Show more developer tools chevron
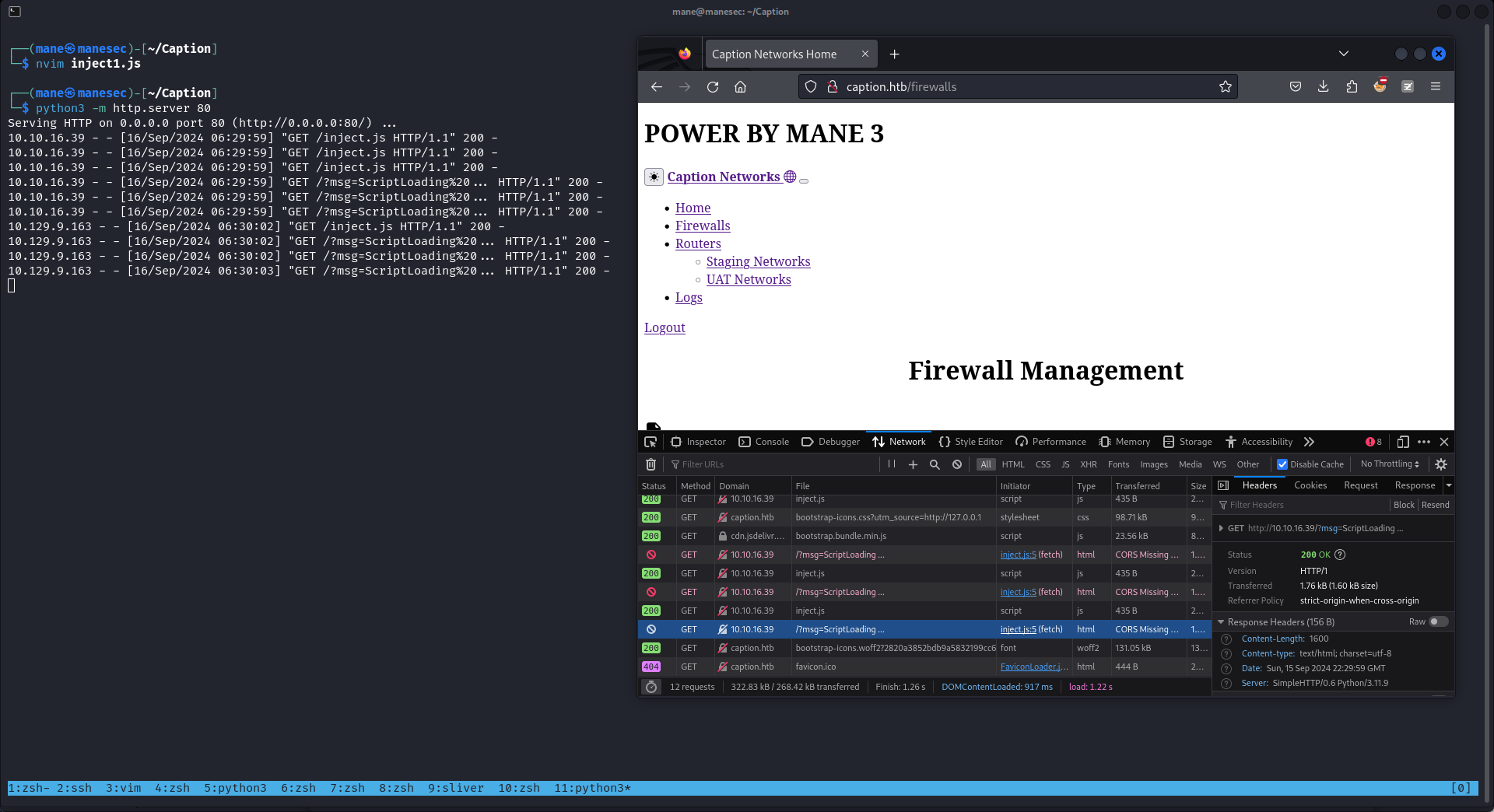 click(x=1310, y=442)
